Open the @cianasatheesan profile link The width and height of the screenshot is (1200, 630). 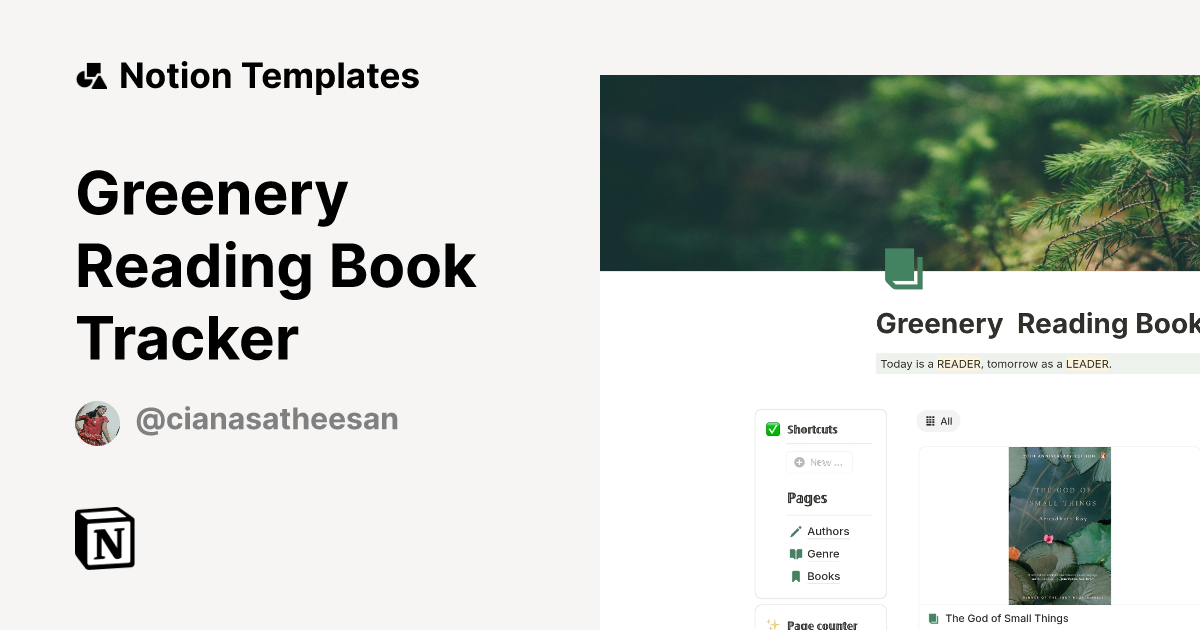pyautogui.click(x=266, y=419)
